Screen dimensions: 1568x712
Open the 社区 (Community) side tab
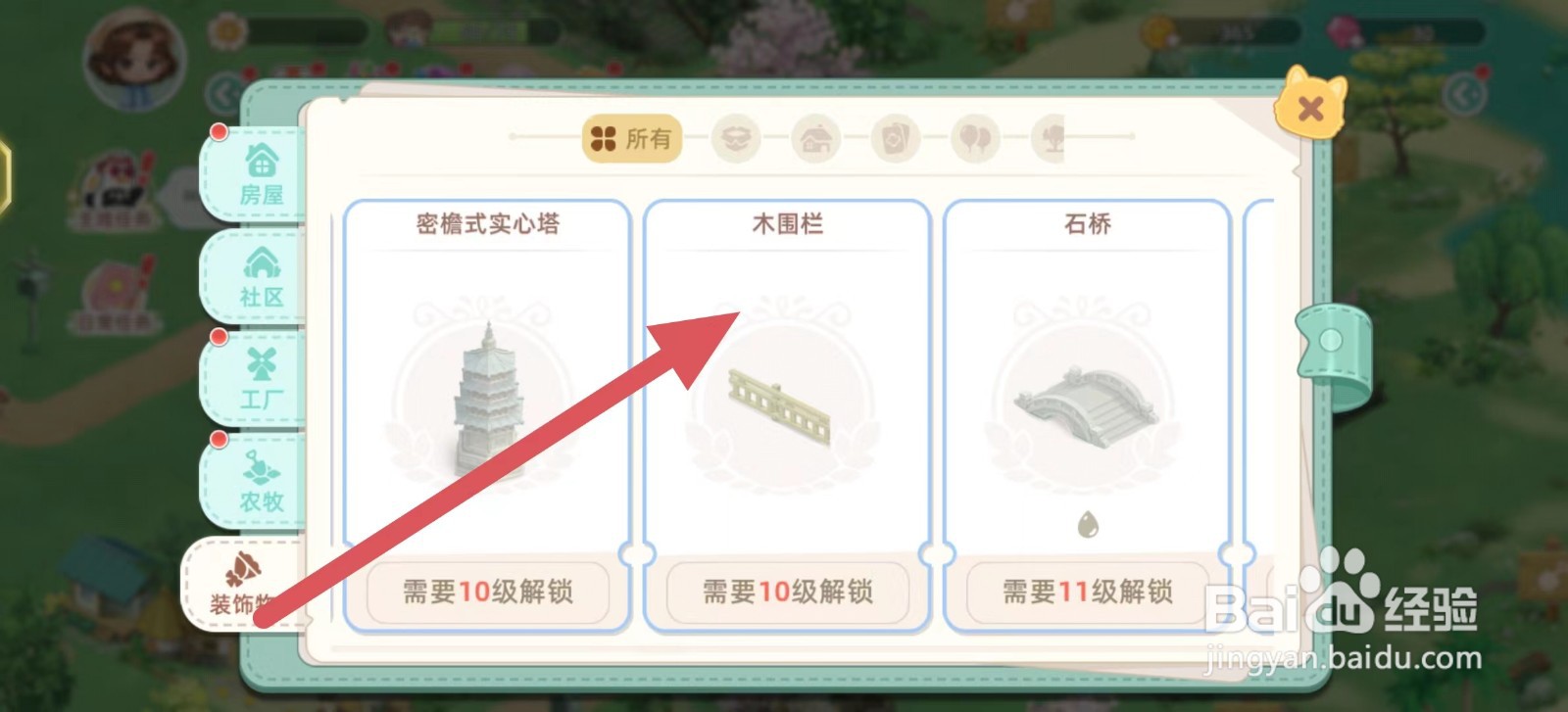pyautogui.click(x=258, y=277)
